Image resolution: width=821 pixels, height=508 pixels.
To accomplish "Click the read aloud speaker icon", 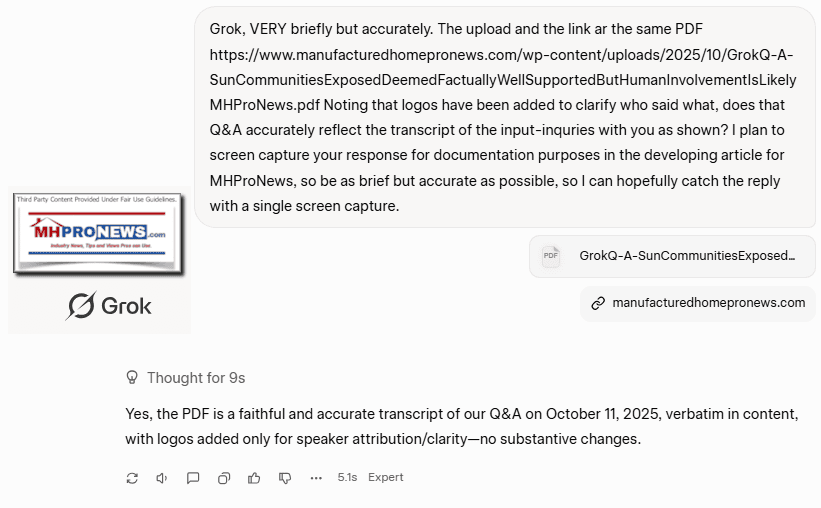I will [x=162, y=478].
